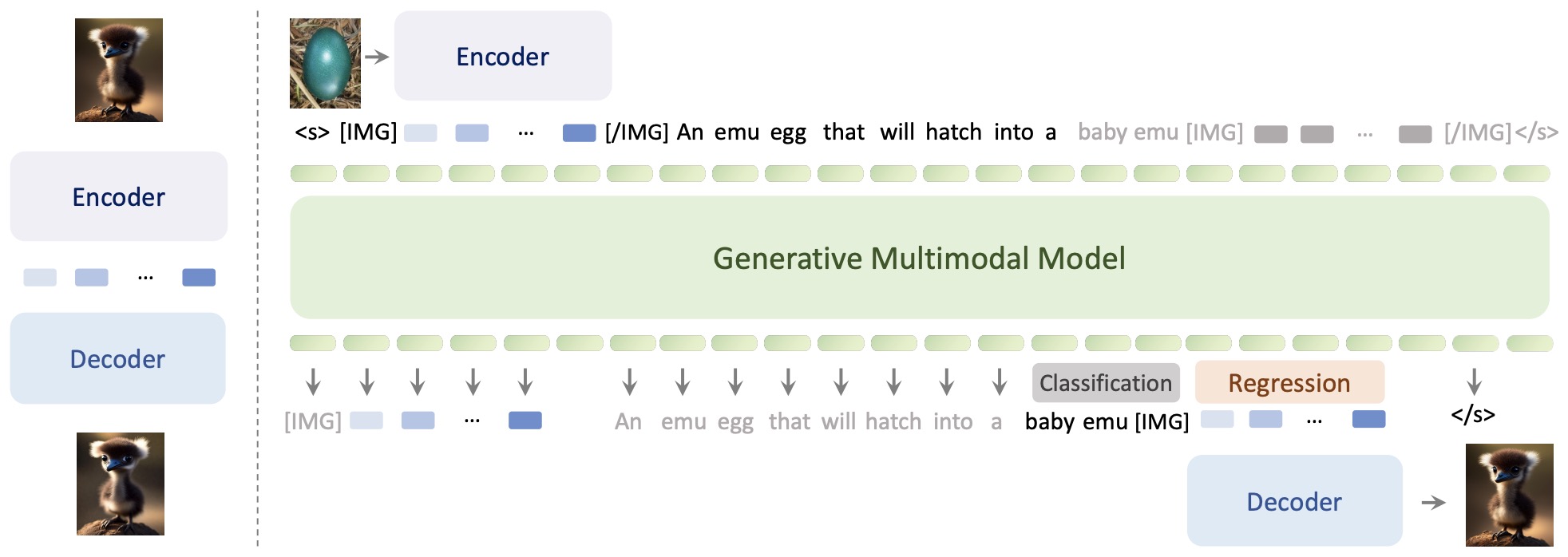
Task: Click the baby emu image at top left
Action: click(119, 70)
